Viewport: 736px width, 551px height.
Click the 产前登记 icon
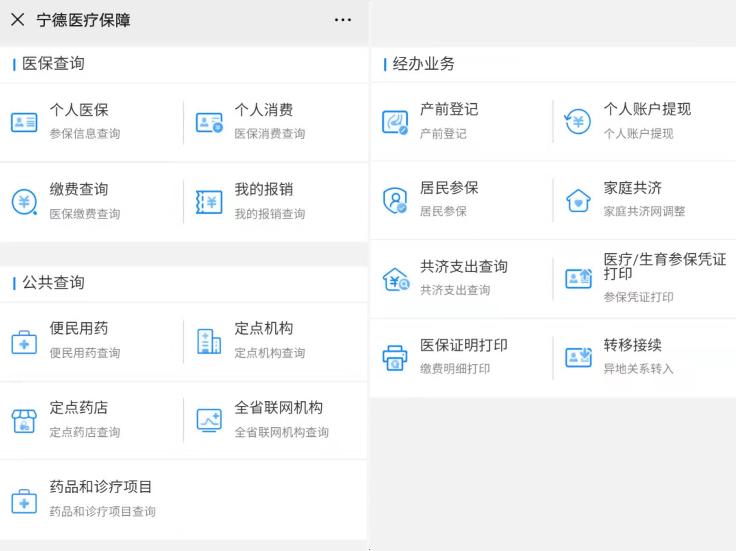395,122
